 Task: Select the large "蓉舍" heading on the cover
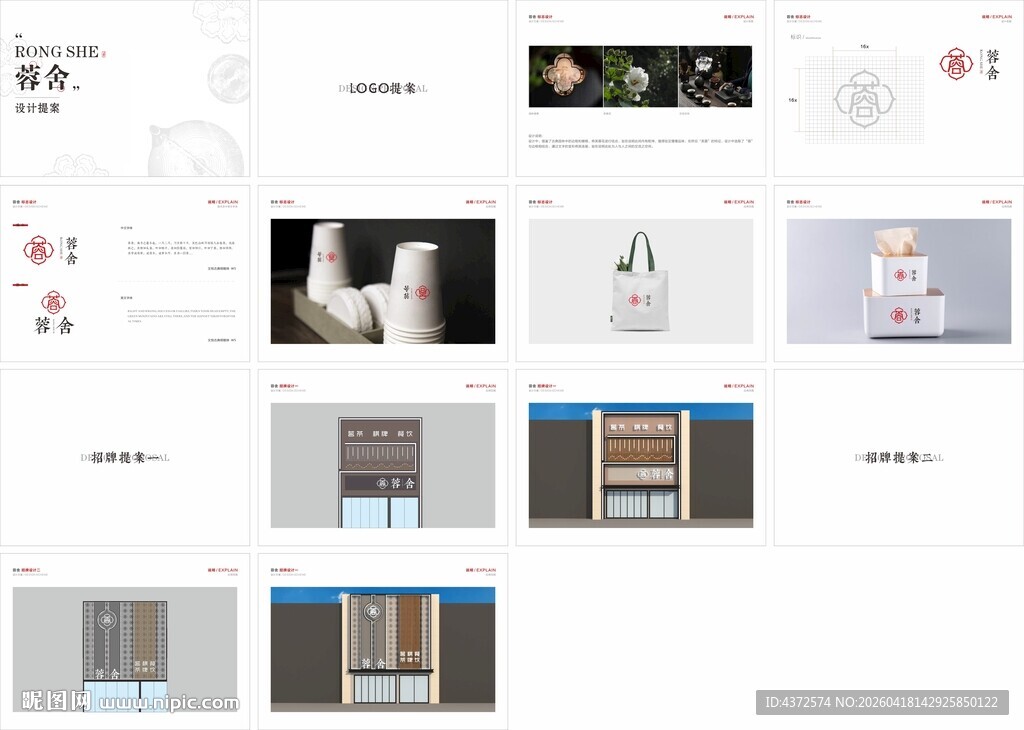[43, 78]
